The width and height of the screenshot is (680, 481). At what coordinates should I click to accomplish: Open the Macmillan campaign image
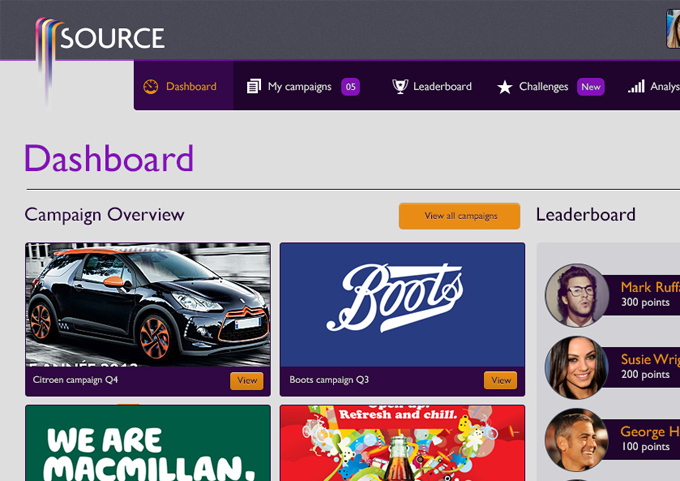click(x=148, y=443)
